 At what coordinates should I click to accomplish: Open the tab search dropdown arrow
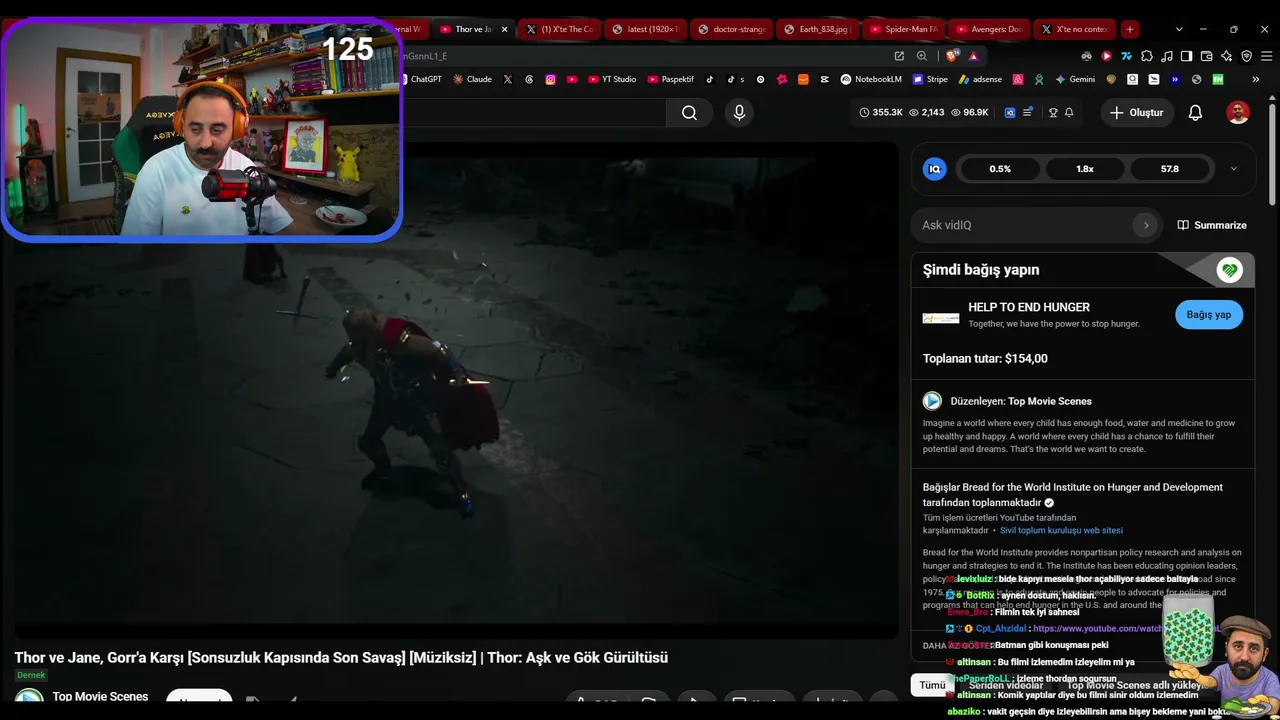tap(1179, 29)
